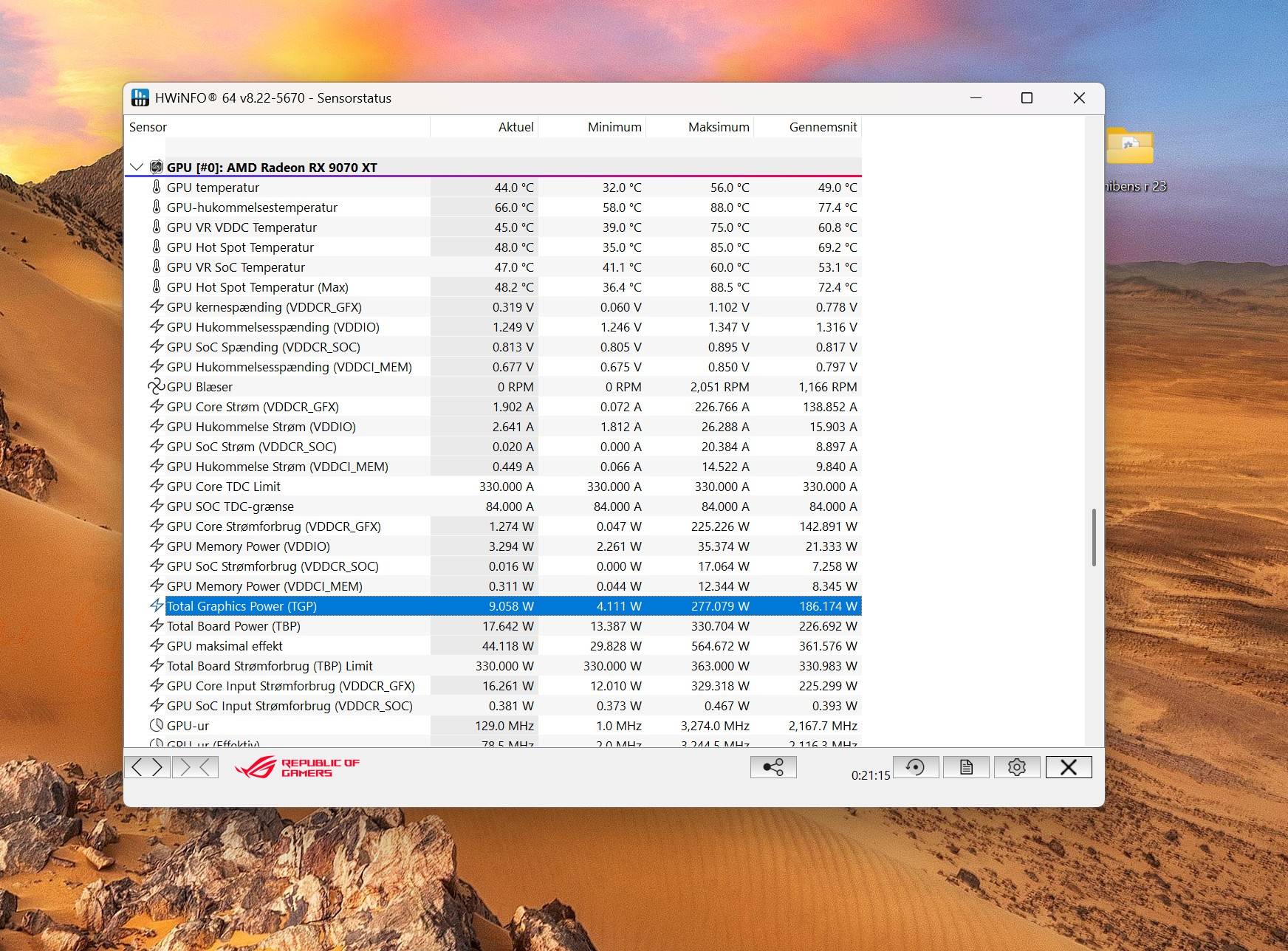Click the 0:21:15 elapsed time readout

(x=871, y=775)
